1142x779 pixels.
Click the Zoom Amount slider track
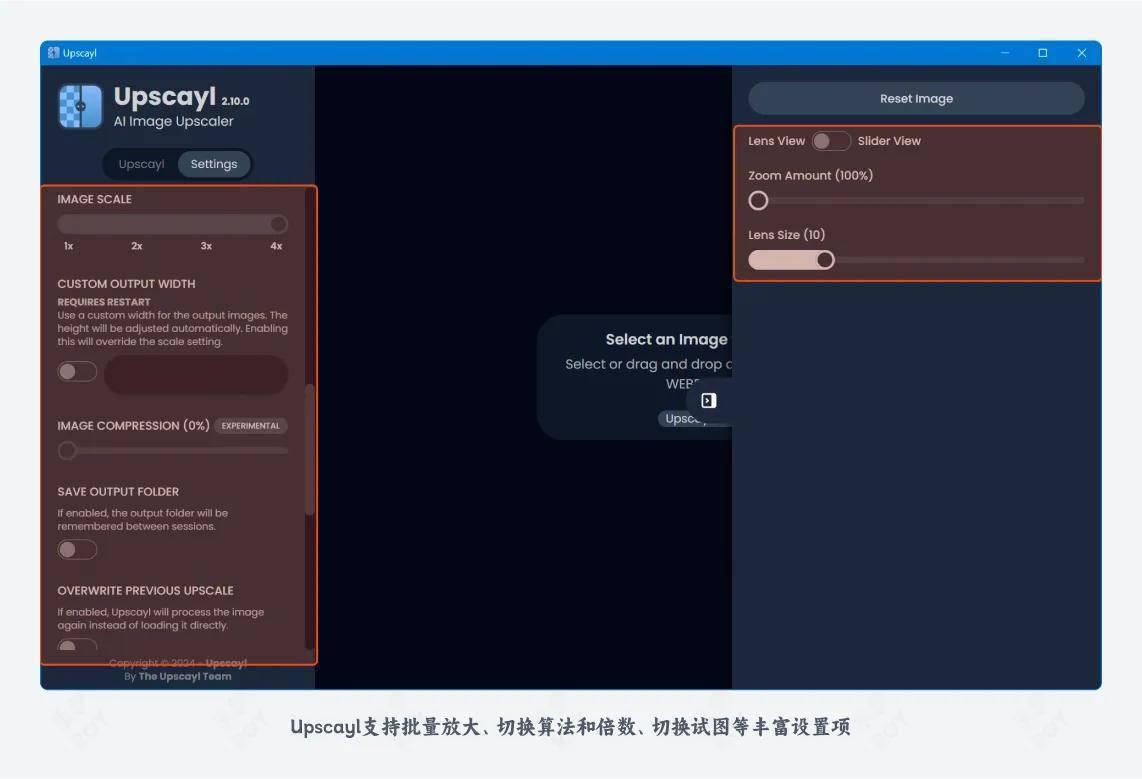[x=916, y=200]
